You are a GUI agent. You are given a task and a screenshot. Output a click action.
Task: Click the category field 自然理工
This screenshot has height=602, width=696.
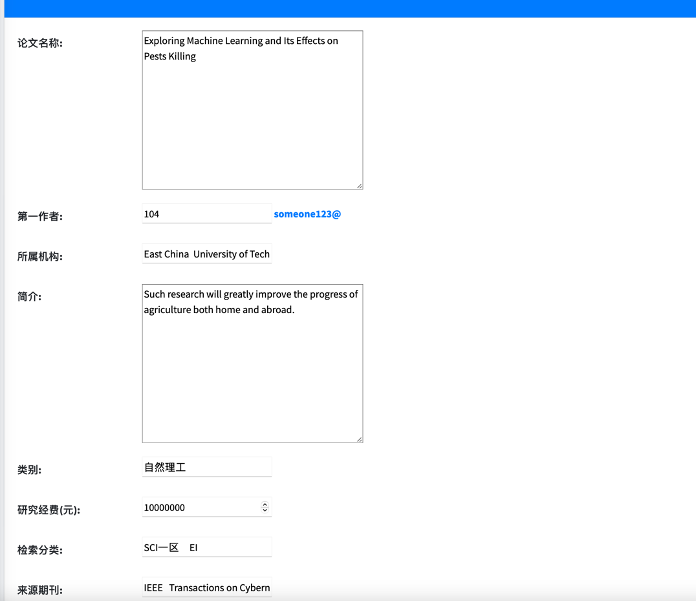point(207,467)
